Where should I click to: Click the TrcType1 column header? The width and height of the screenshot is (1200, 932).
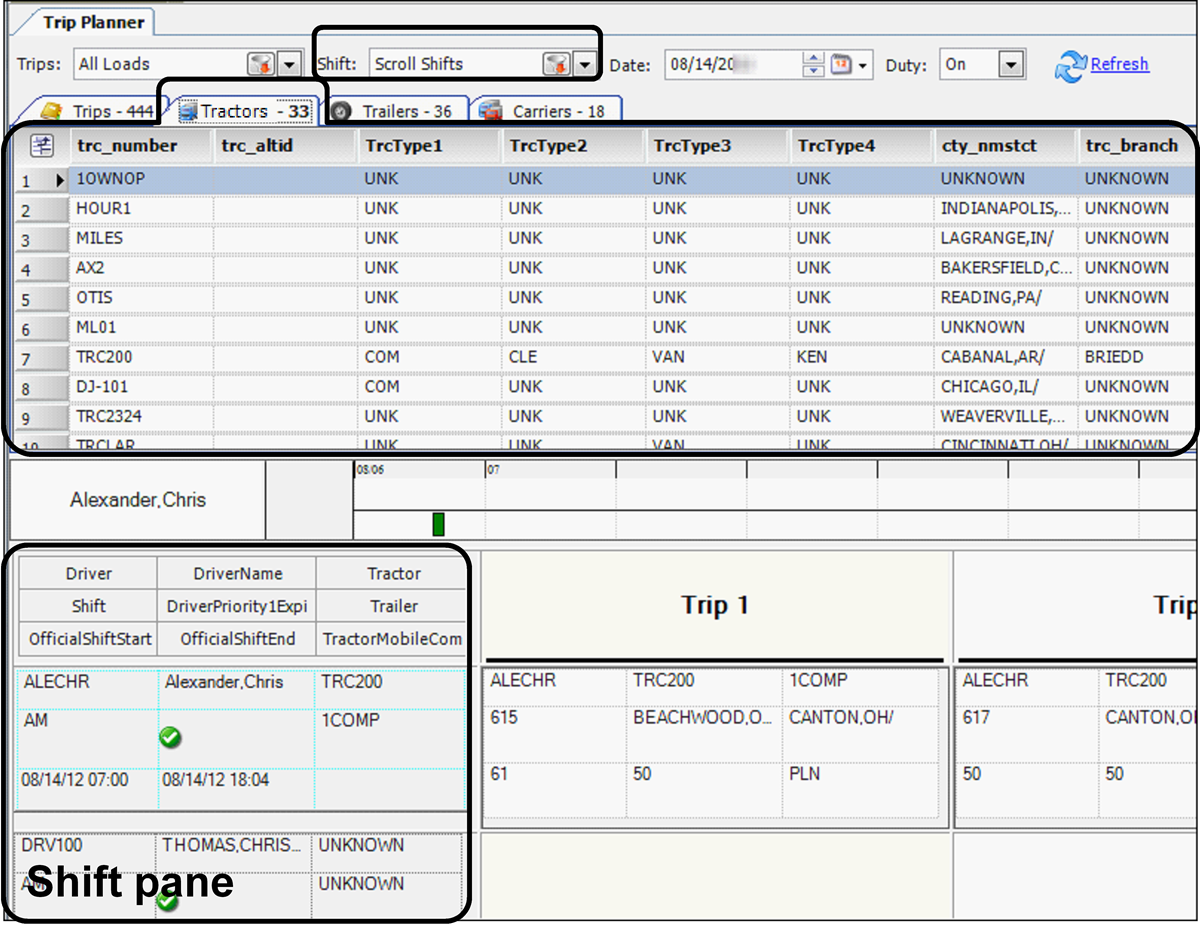(x=403, y=146)
